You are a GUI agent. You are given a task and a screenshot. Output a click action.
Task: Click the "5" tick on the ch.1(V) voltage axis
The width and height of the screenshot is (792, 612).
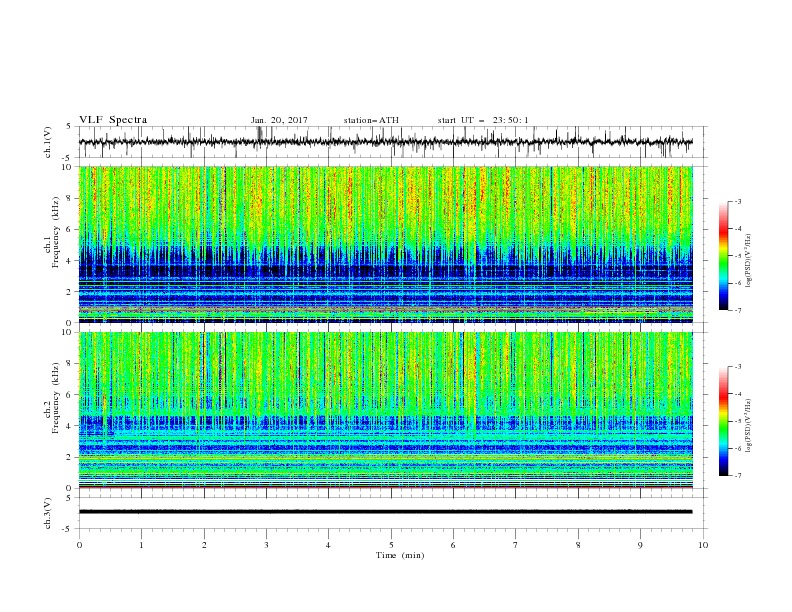(69, 127)
